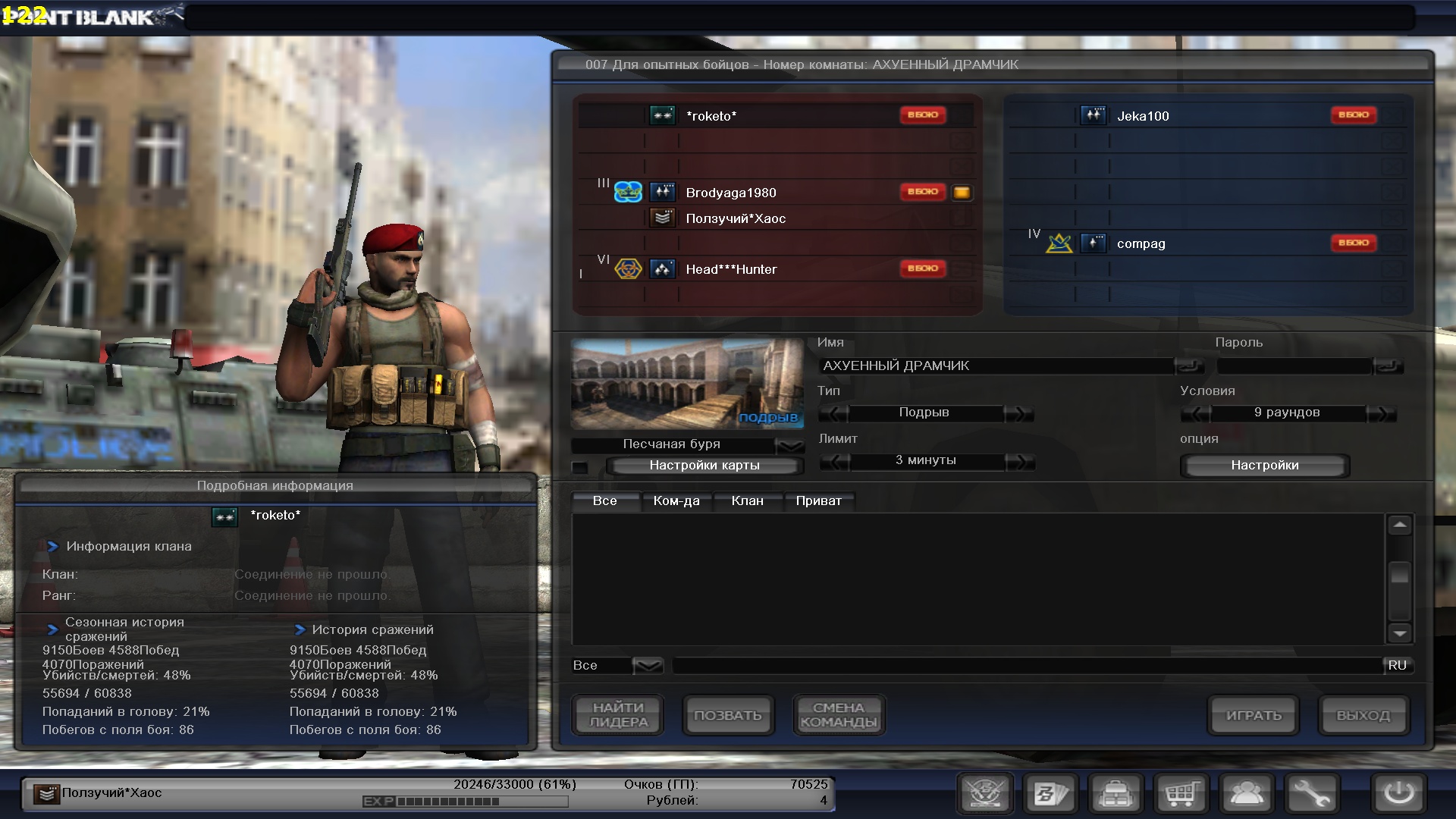Image resolution: width=1456 pixels, height=819 pixels.
Task: Click the power exit icon
Action: 1398,794
